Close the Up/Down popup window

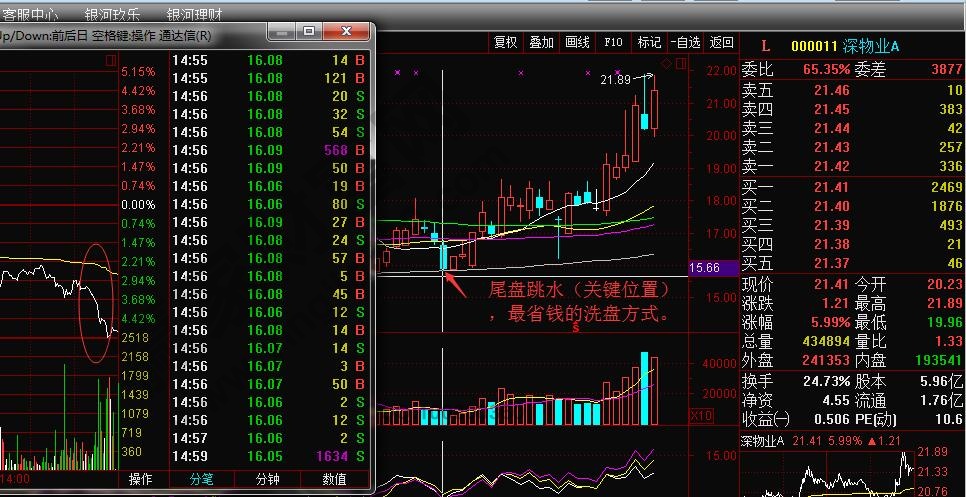click(x=347, y=33)
